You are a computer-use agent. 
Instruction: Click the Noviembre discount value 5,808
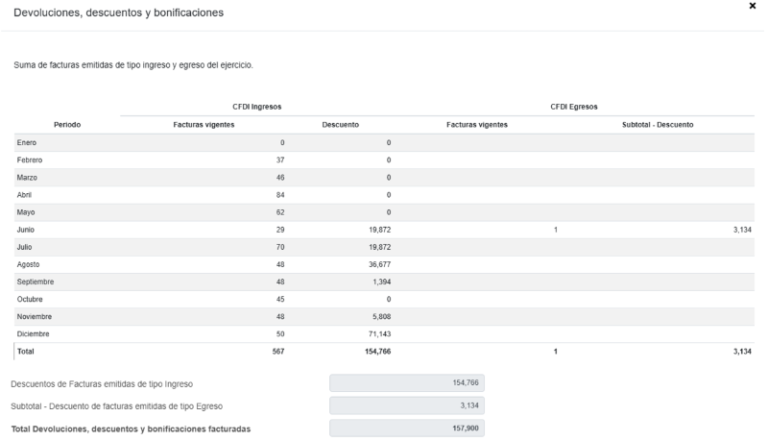click(382, 317)
